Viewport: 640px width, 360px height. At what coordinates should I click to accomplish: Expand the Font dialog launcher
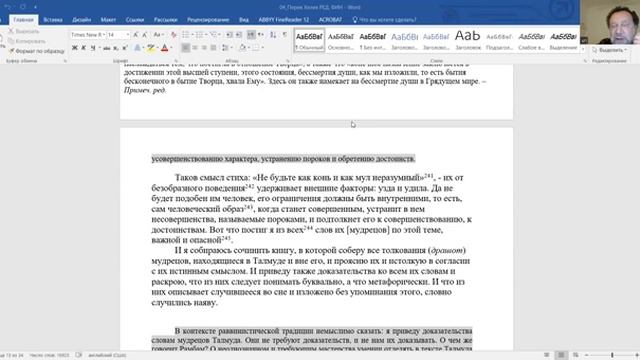[x=176, y=61]
